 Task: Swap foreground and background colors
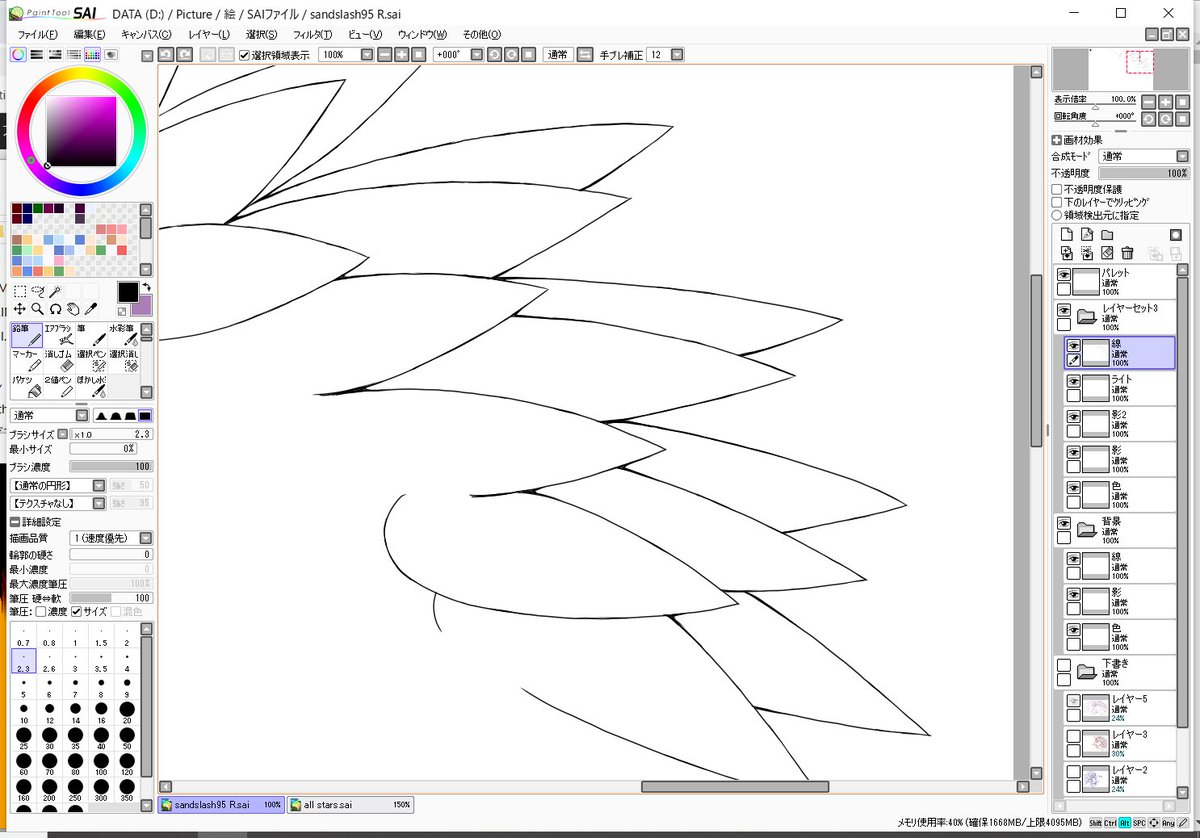[x=145, y=288]
